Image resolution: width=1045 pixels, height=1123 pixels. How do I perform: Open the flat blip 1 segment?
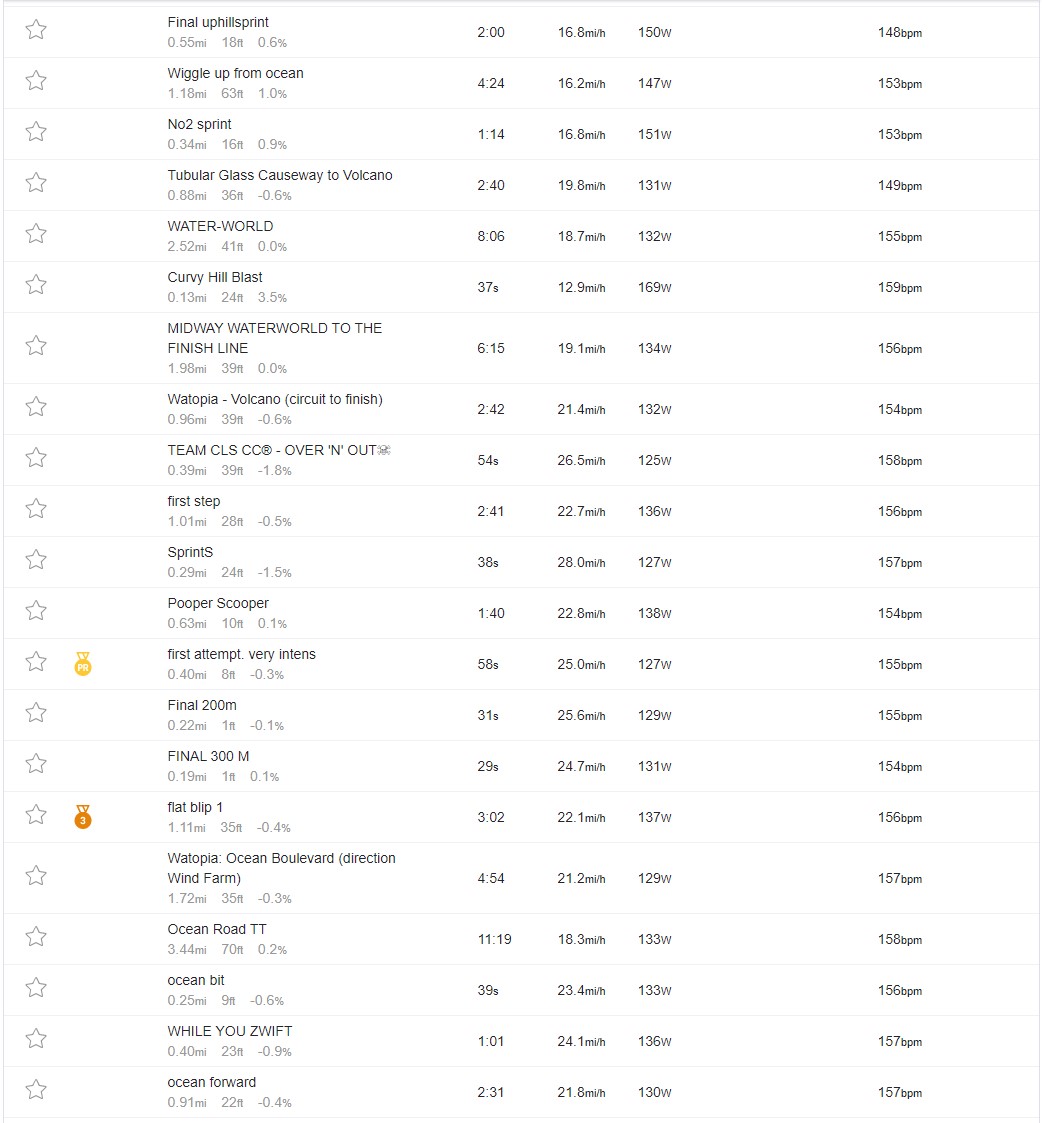pyautogui.click(x=195, y=807)
